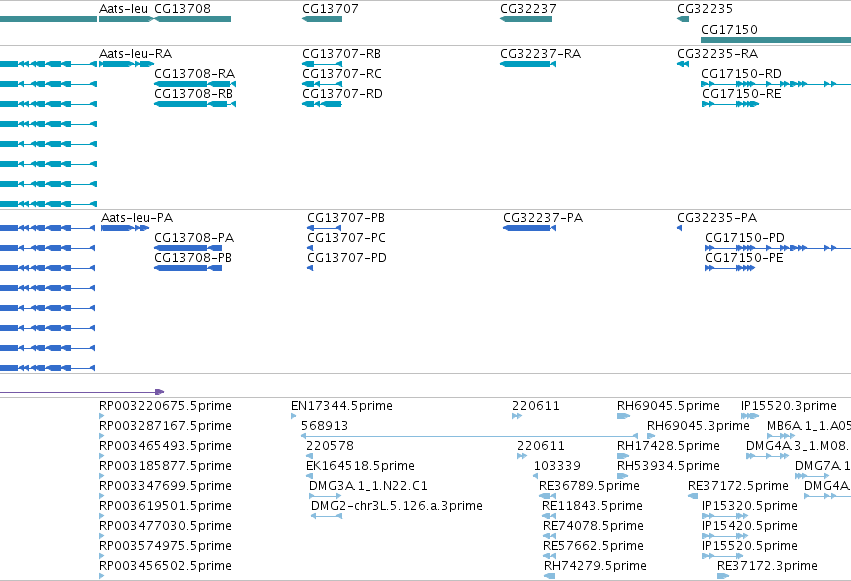Screen dimensions: 851x581
Task: Select transcript Aats-leu-RA
Action: click(x=135, y=54)
